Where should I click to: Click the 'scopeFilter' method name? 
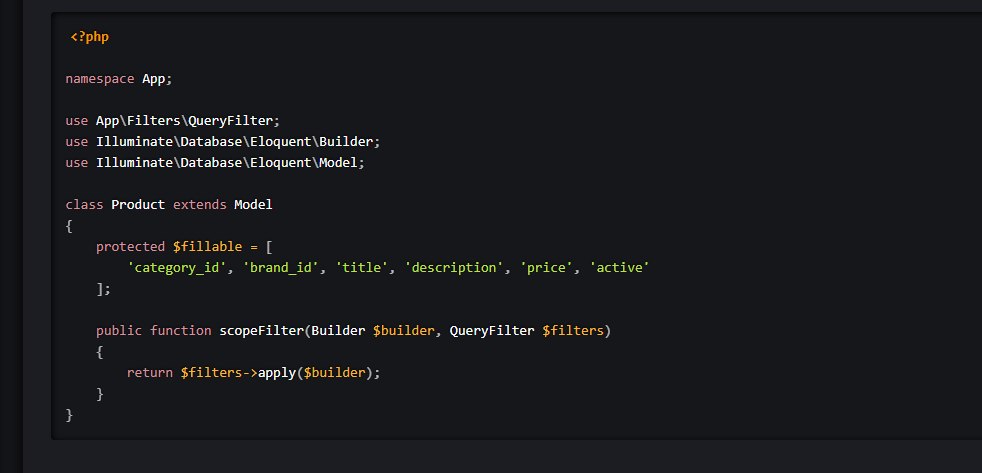[261, 331]
